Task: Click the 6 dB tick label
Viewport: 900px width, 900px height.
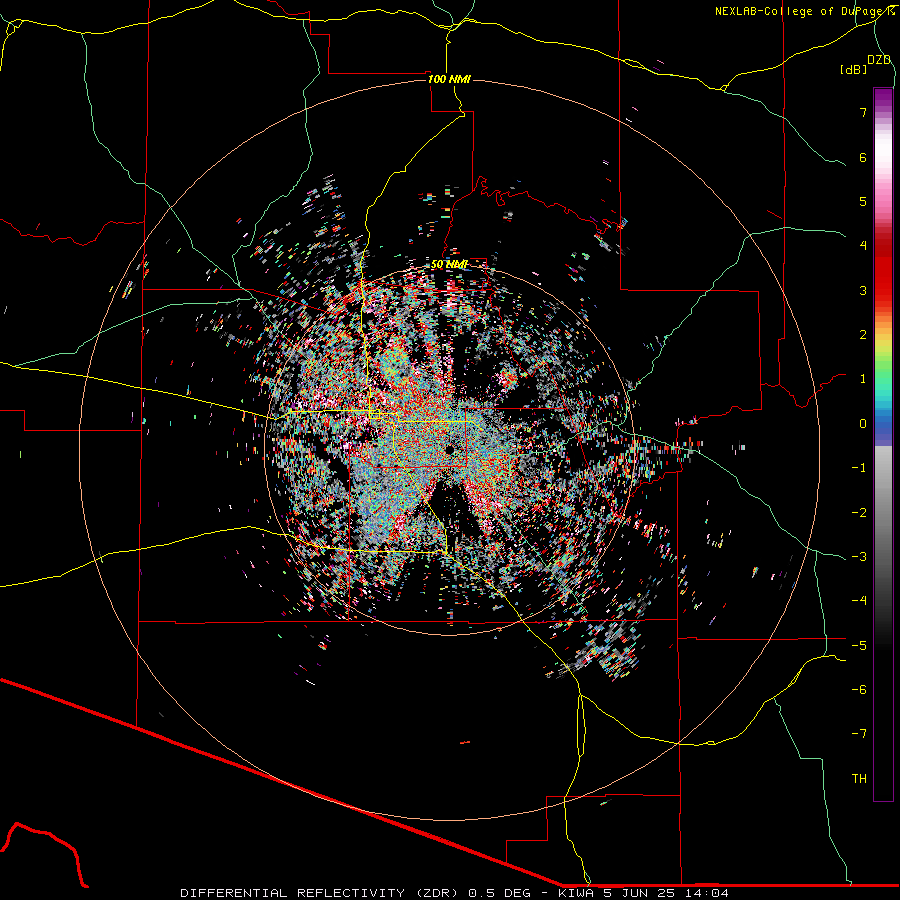Action: 863,157
